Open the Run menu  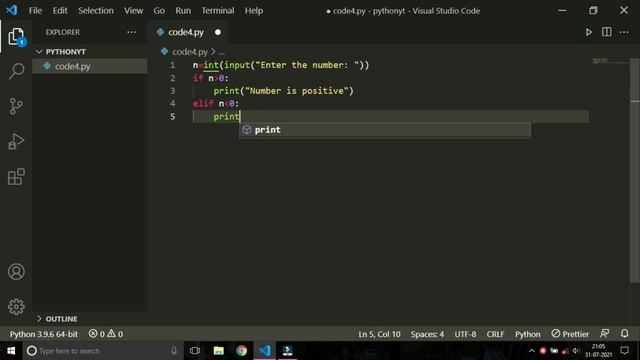183,11
